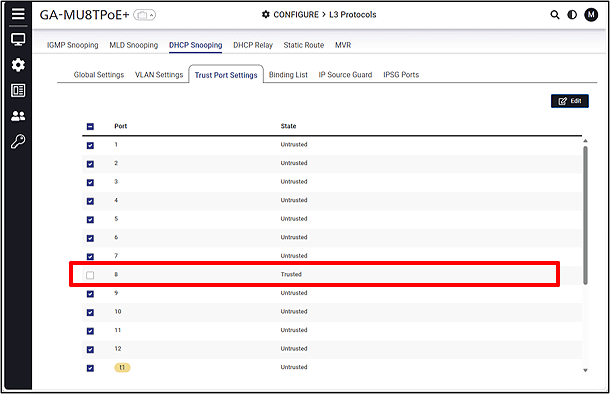The height and width of the screenshot is (394, 610).
Task: Open the DHCP Relay tab
Action: point(253,45)
